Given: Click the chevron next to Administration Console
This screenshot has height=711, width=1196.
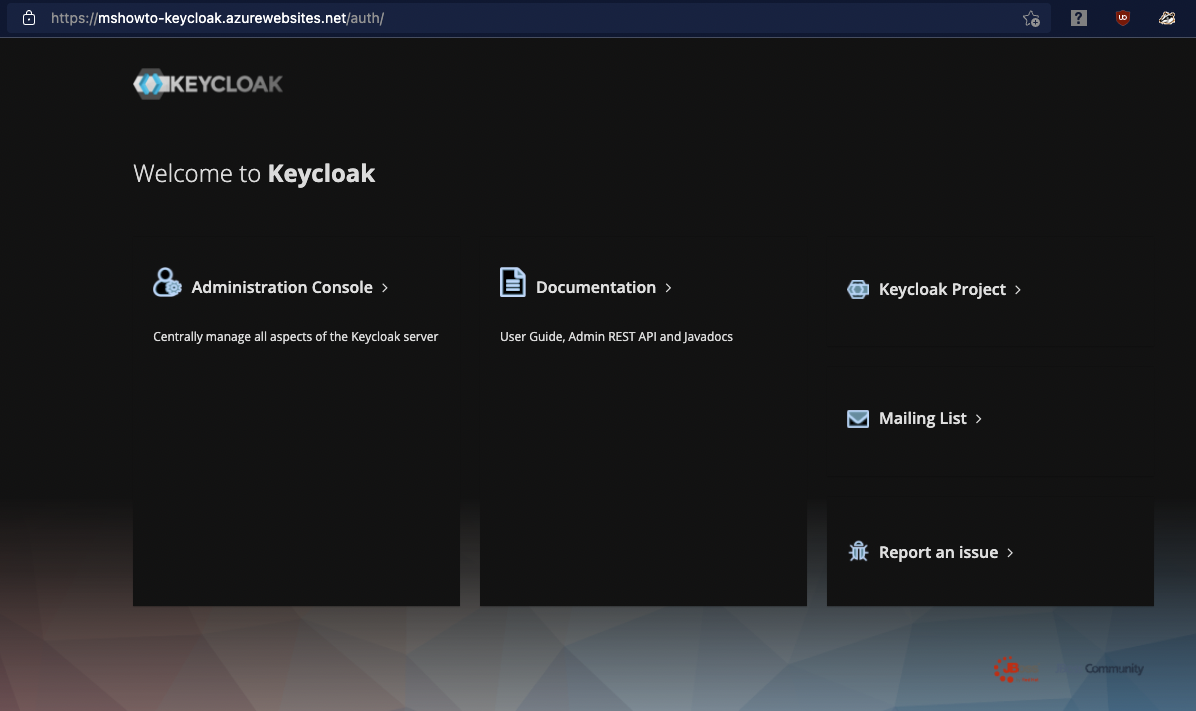Looking at the screenshot, I should pyautogui.click(x=385, y=288).
